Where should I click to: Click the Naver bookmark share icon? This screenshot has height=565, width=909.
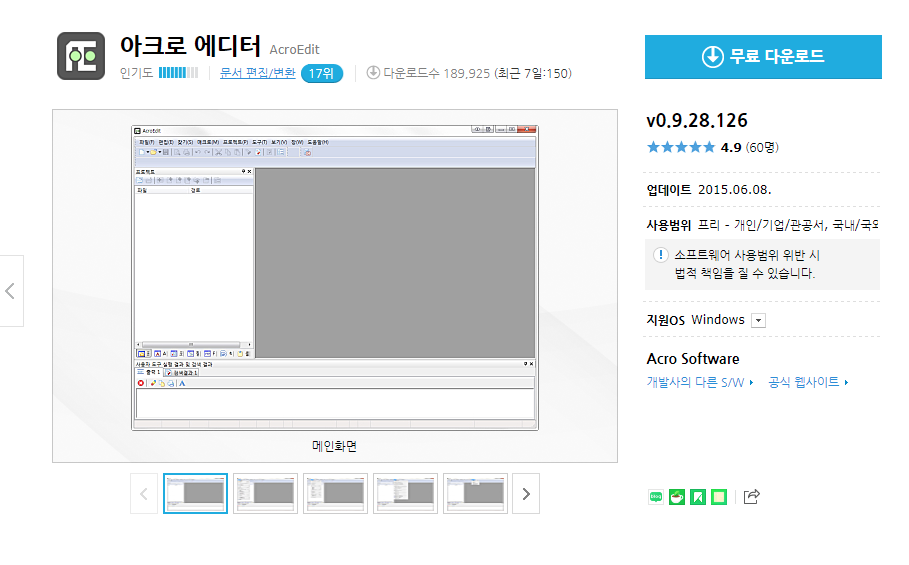tap(698, 497)
